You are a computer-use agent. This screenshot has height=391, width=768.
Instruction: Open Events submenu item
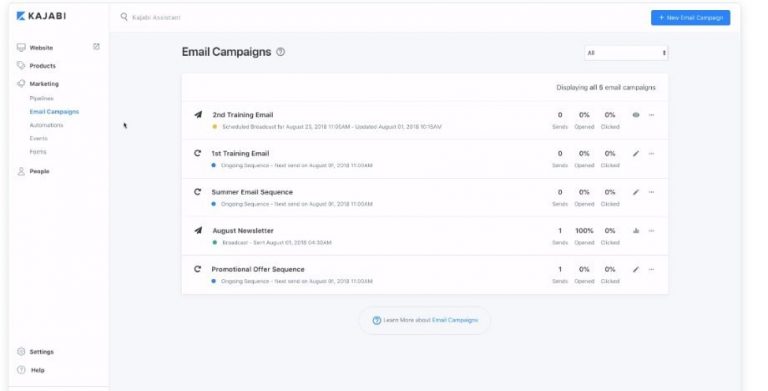[x=39, y=139]
